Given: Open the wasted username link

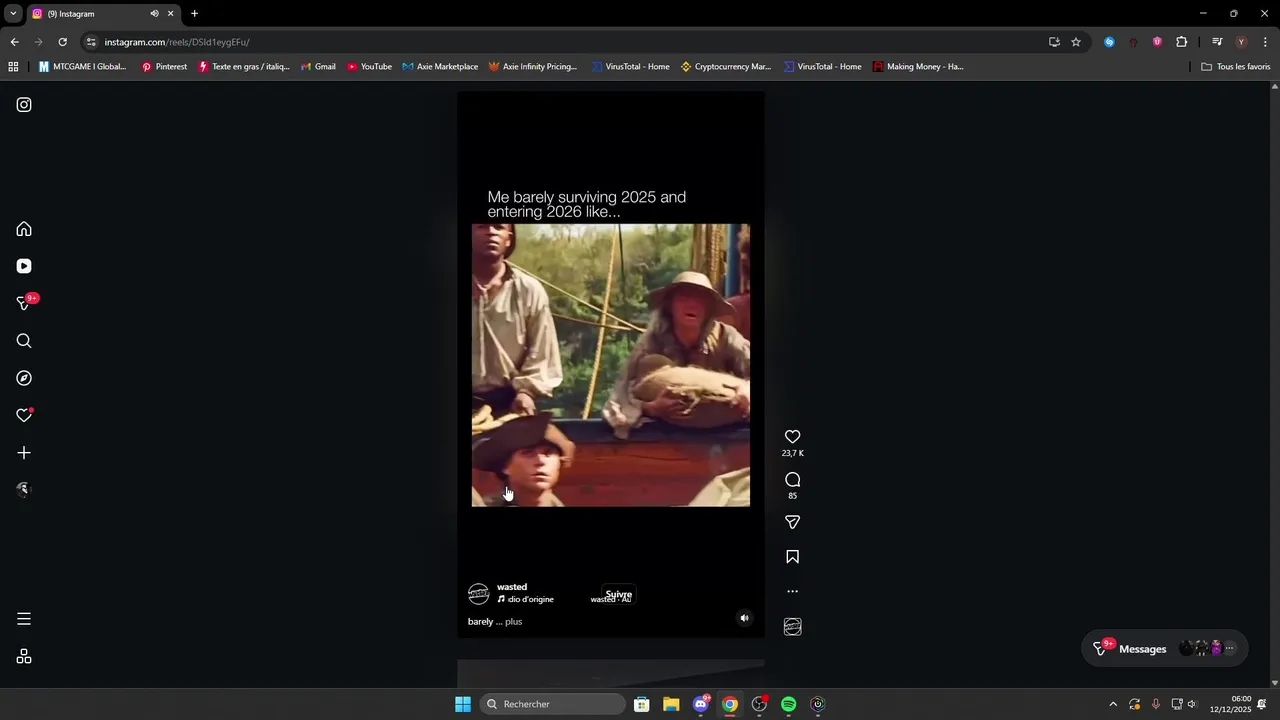Looking at the screenshot, I should pyautogui.click(x=512, y=587).
